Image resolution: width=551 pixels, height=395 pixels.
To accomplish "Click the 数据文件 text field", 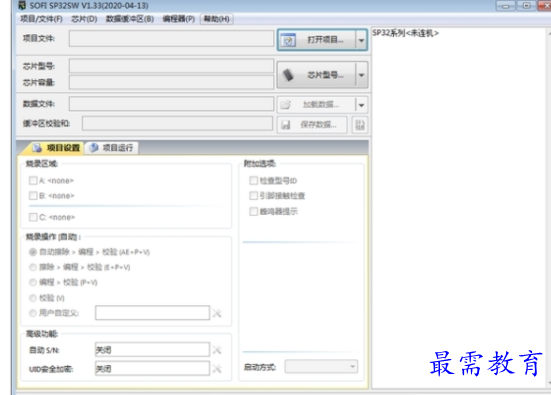I will (171, 104).
